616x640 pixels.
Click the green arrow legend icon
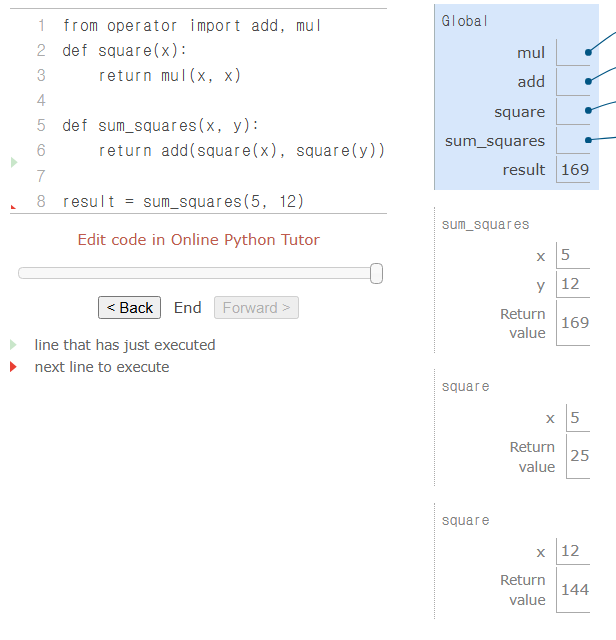coord(13,344)
